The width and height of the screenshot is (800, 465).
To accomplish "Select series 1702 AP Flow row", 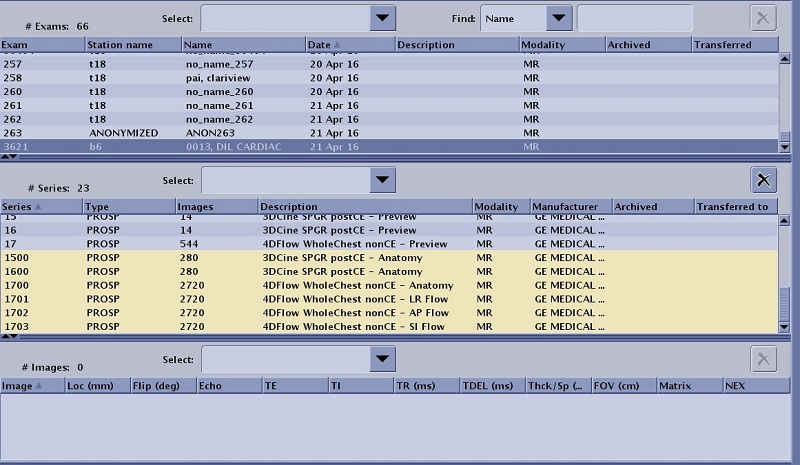I will [388, 313].
